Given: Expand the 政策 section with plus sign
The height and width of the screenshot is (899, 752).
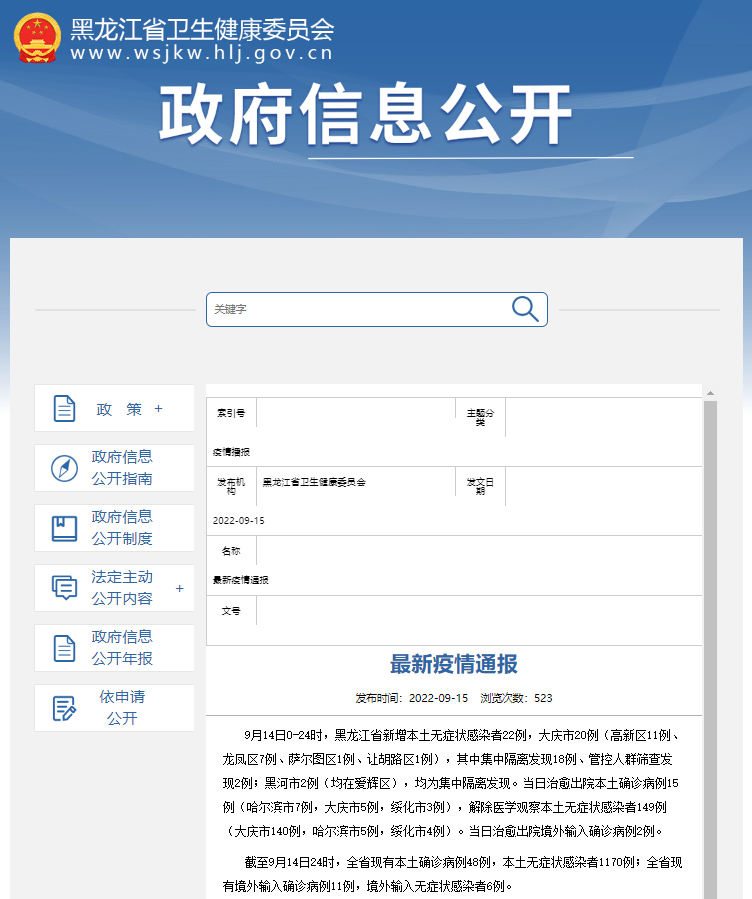Looking at the screenshot, I should [x=158, y=408].
